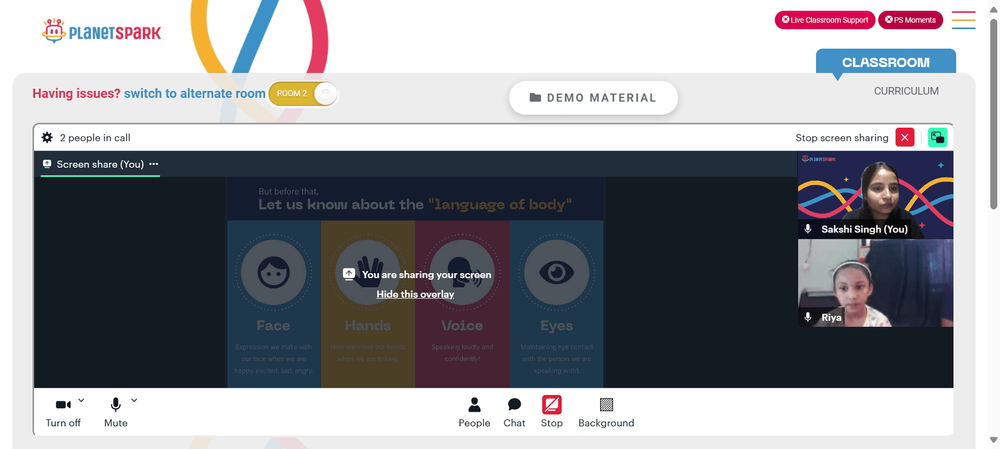Open Demo Material folder button
The width and height of the screenshot is (1000, 449).
(593, 98)
